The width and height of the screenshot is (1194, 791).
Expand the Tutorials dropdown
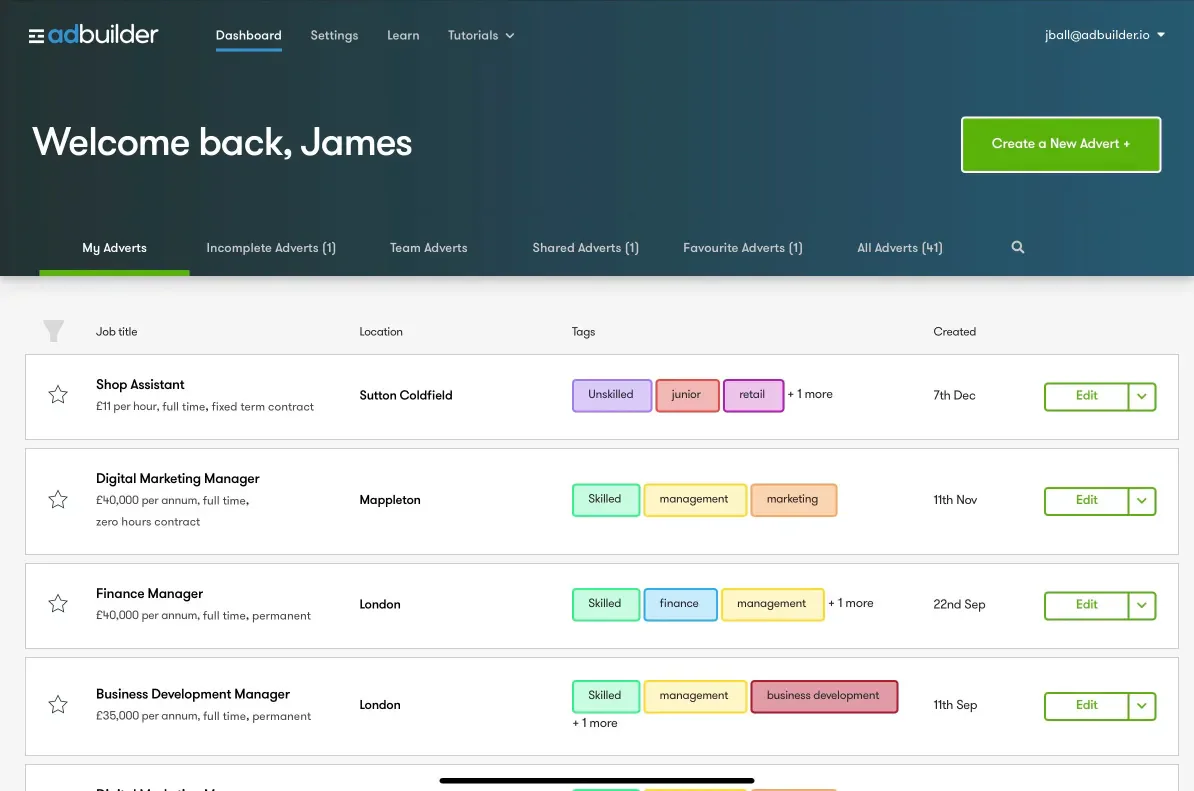point(480,34)
